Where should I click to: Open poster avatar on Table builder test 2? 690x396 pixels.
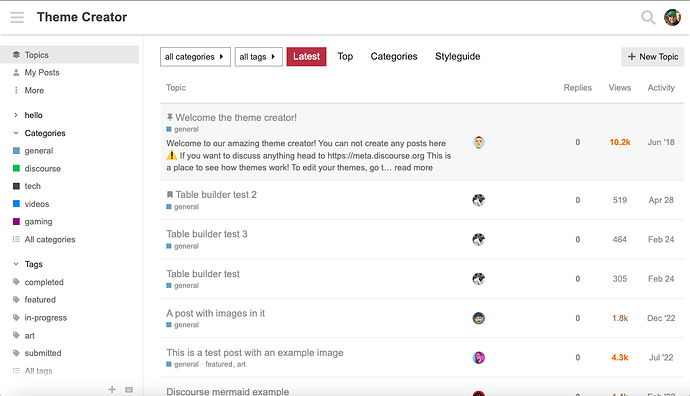[x=479, y=200]
